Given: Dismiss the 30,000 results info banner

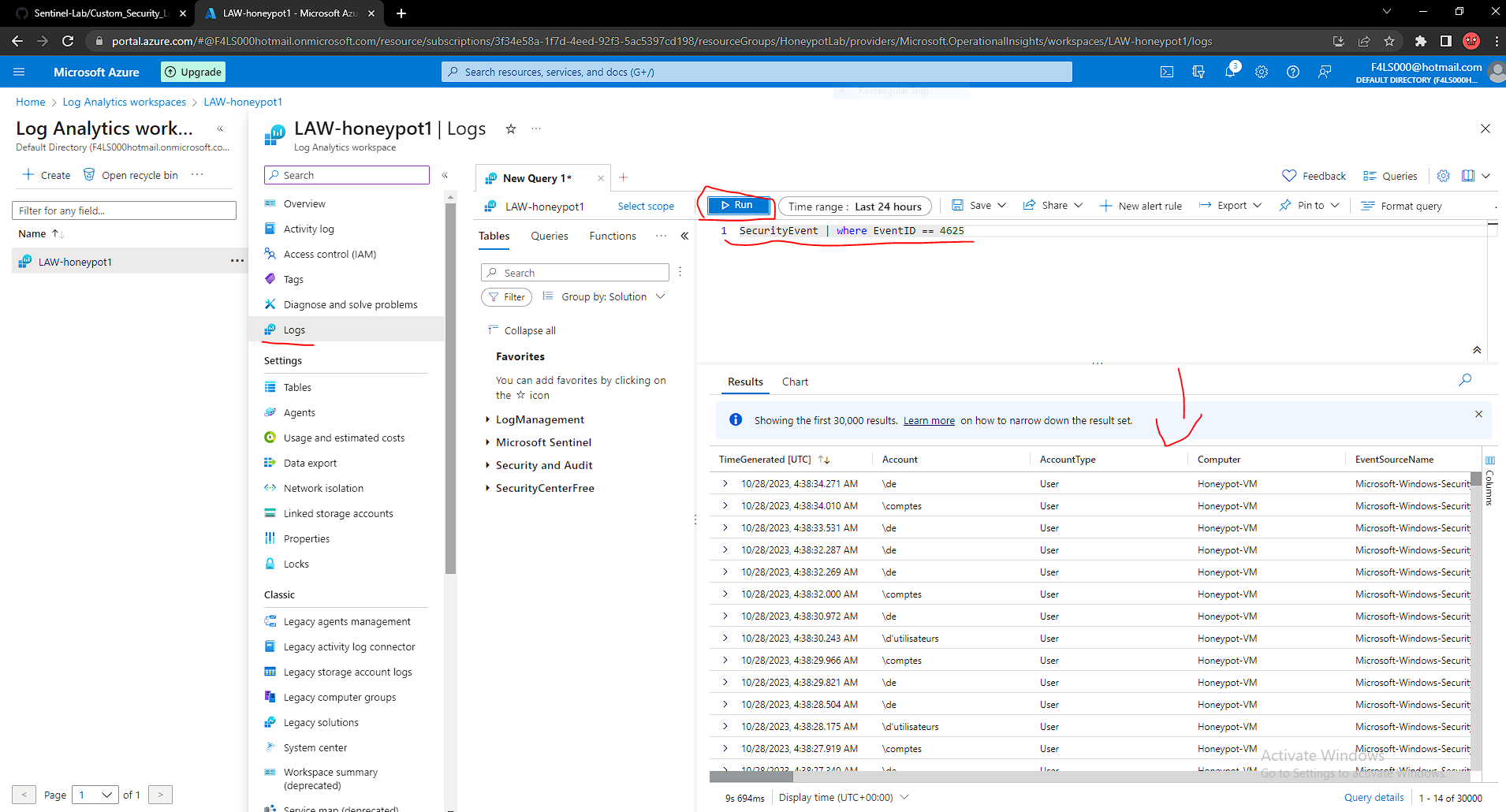Looking at the screenshot, I should pos(1478,414).
